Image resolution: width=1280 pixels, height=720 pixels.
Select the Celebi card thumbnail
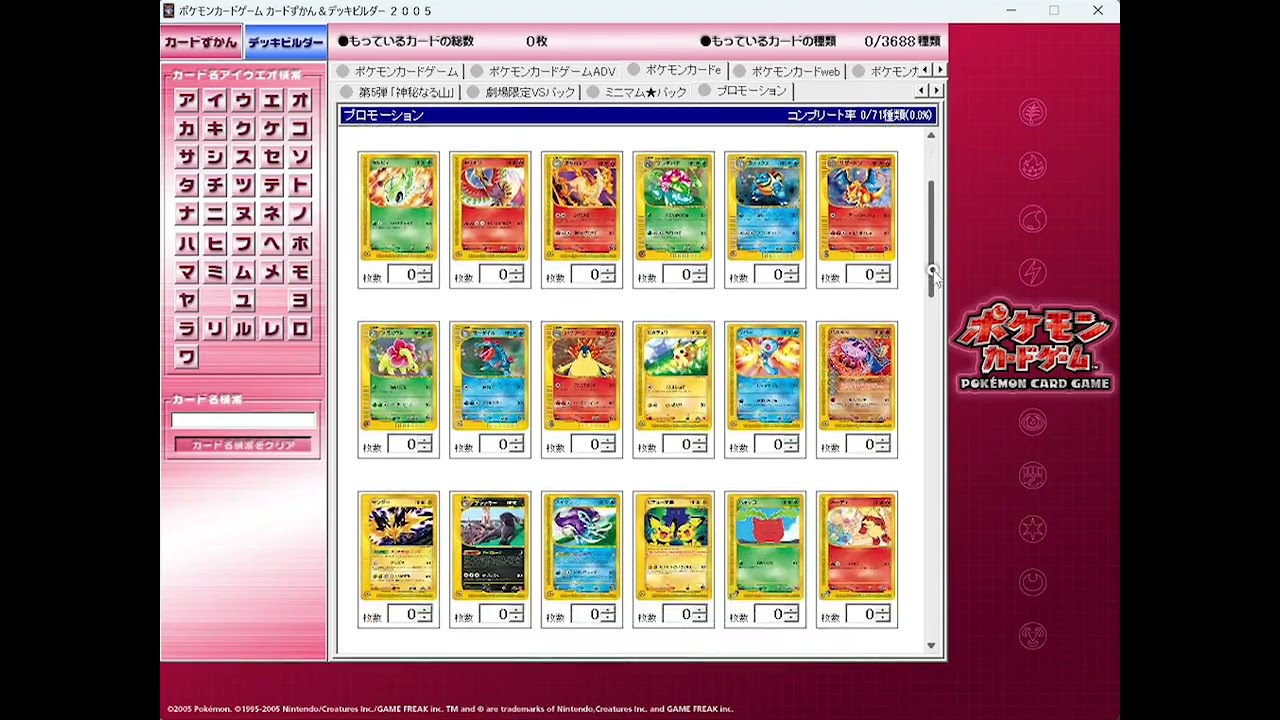(x=398, y=206)
